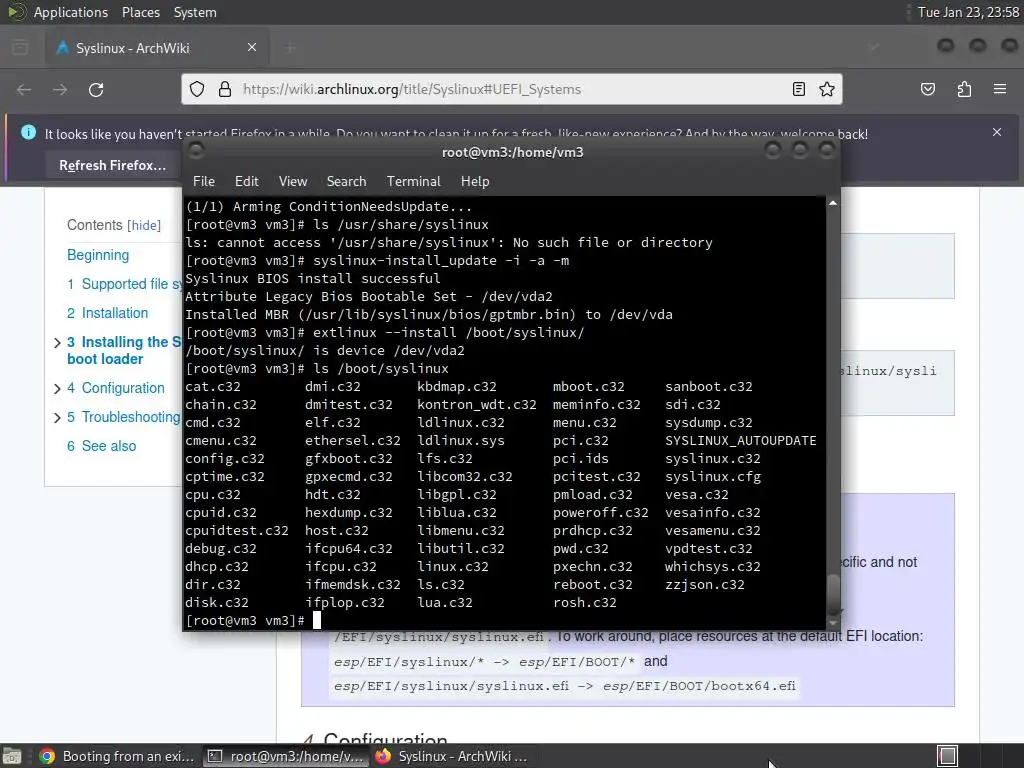
Task: Expand section 3 Installing boot loader chevron
Action: [57, 343]
